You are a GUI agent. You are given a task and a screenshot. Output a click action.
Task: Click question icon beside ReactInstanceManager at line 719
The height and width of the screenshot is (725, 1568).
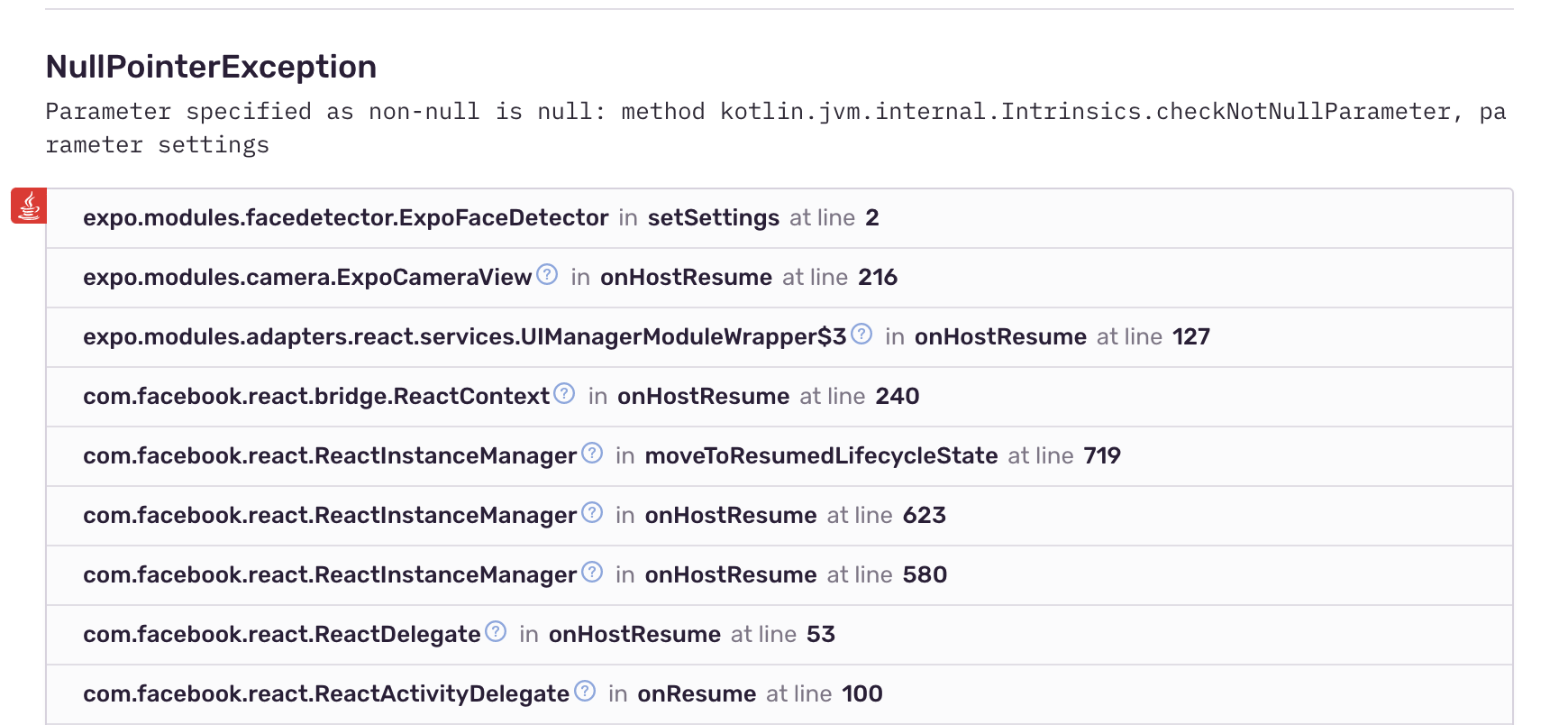[x=591, y=451]
